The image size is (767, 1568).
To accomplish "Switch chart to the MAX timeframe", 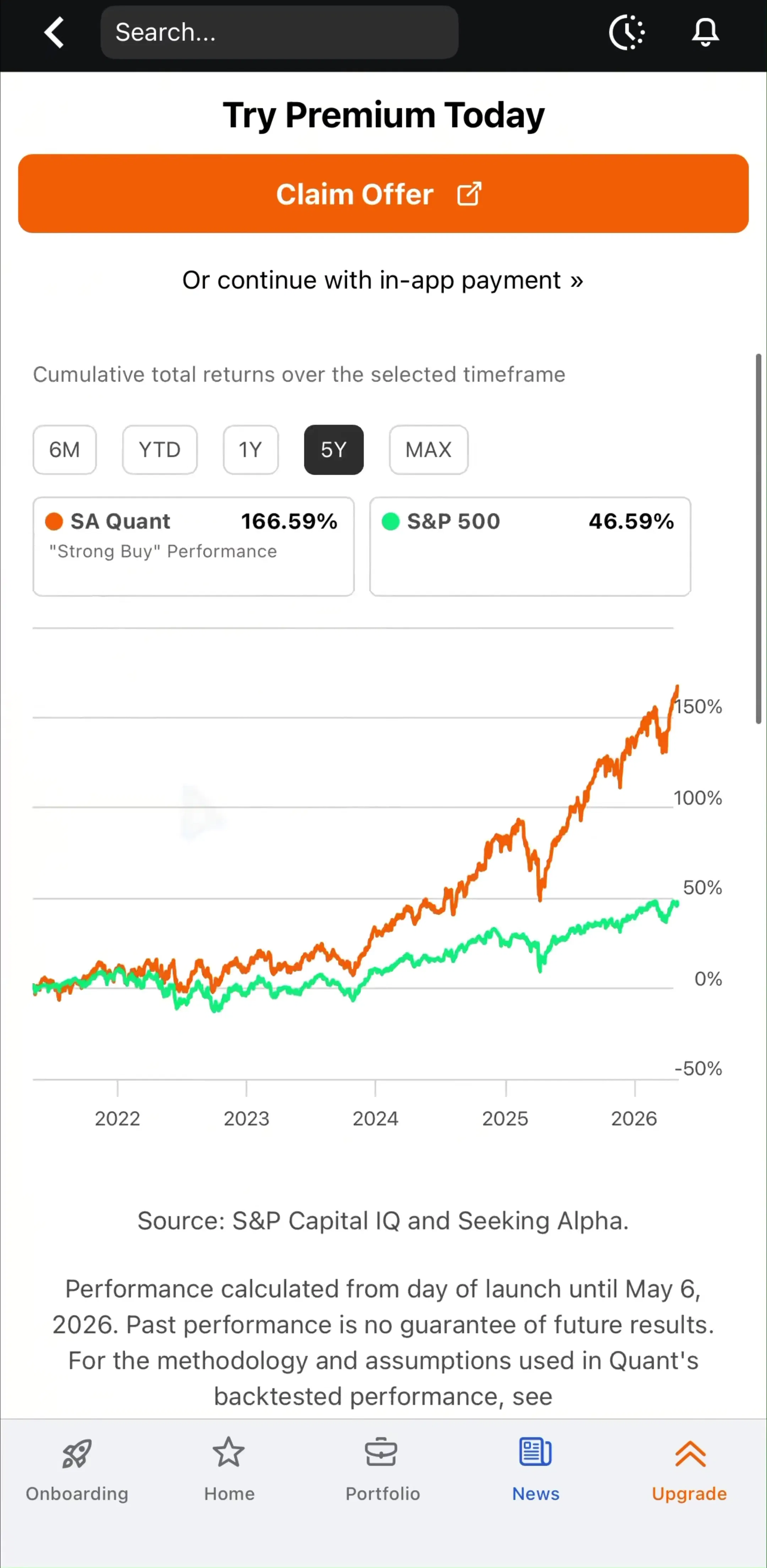I will (x=429, y=449).
